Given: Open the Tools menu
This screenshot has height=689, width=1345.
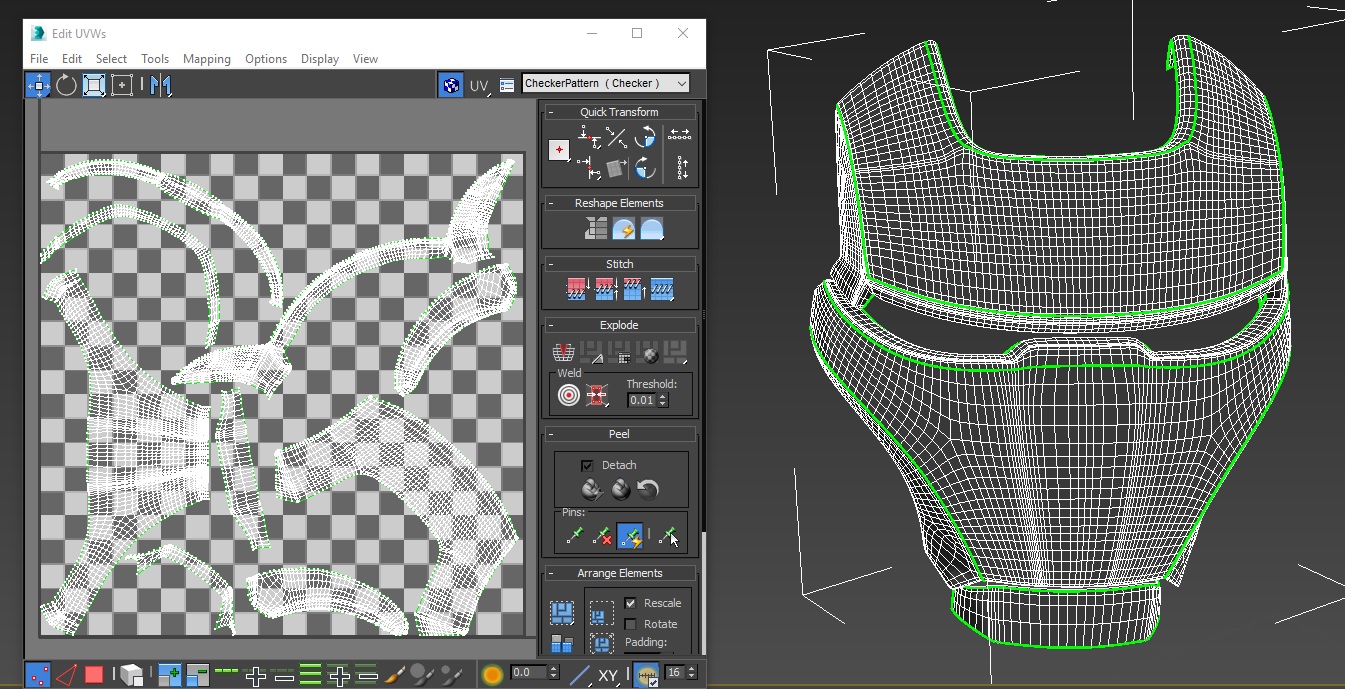Looking at the screenshot, I should pyautogui.click(x=155, y=59).
